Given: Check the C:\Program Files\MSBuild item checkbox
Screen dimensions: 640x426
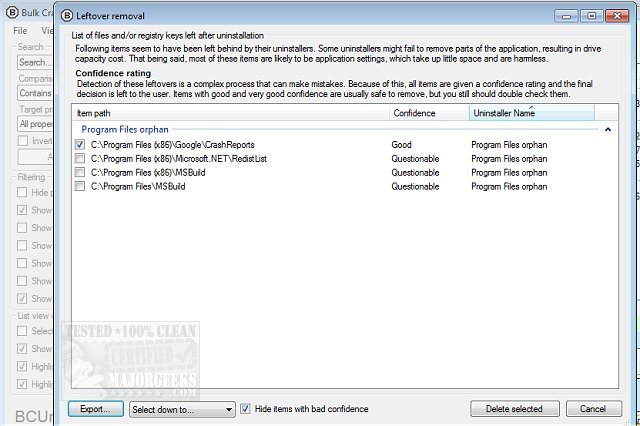Looking at the screenshot, I should tap(80, 186).
